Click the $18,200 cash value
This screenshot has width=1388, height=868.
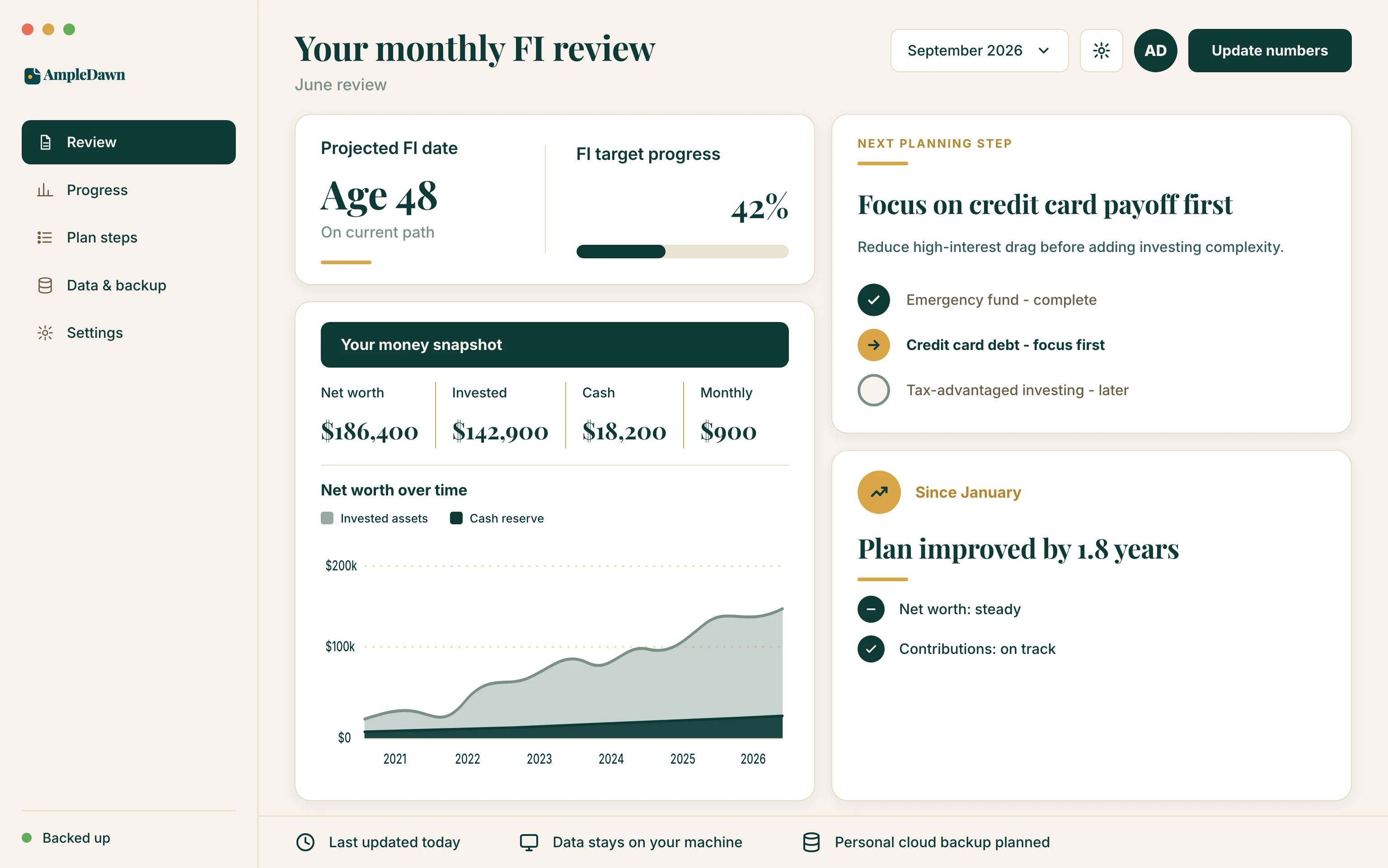tap(624, 431)
